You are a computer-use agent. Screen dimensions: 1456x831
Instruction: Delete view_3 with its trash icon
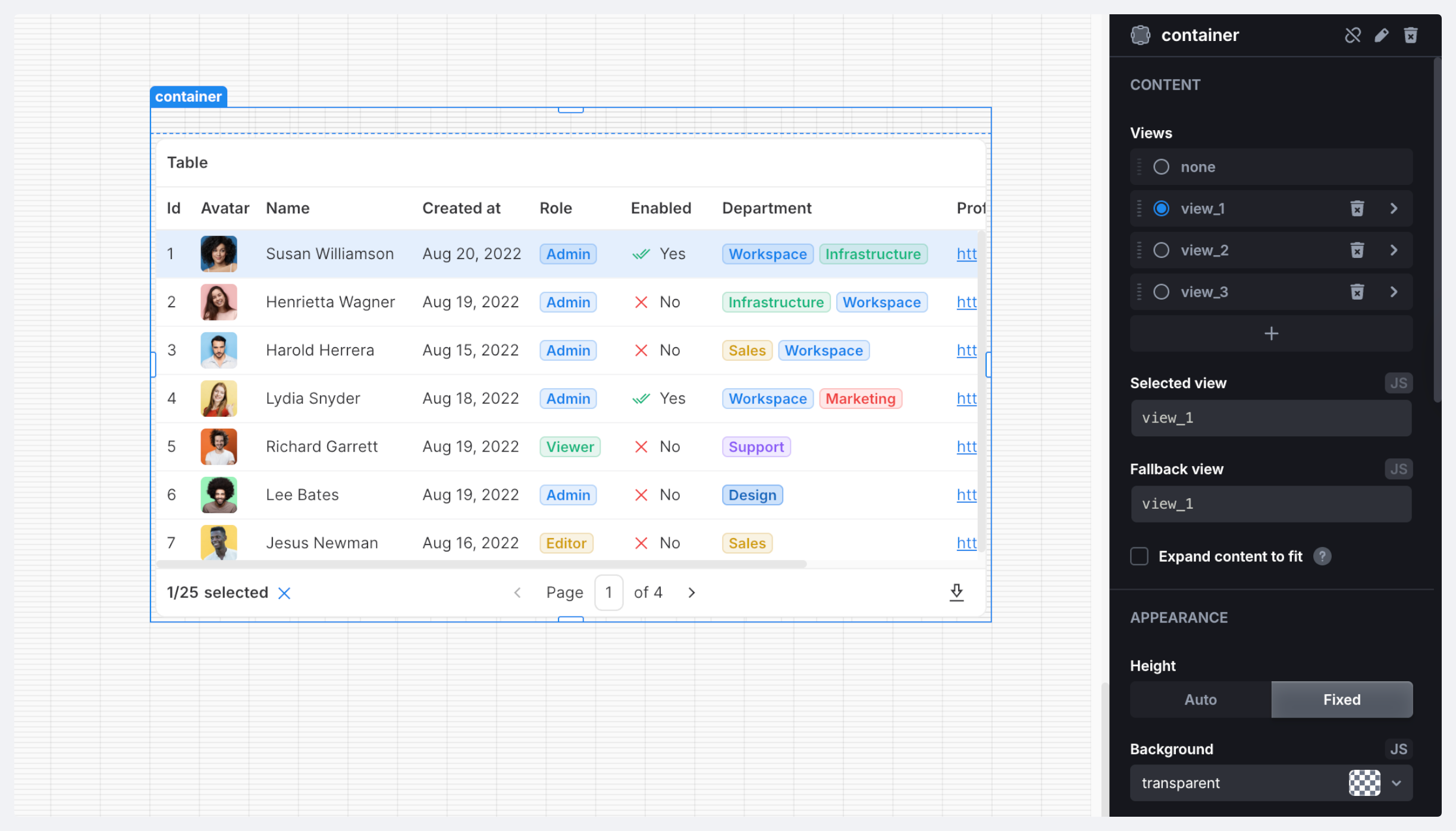(x=1357, y=292)
